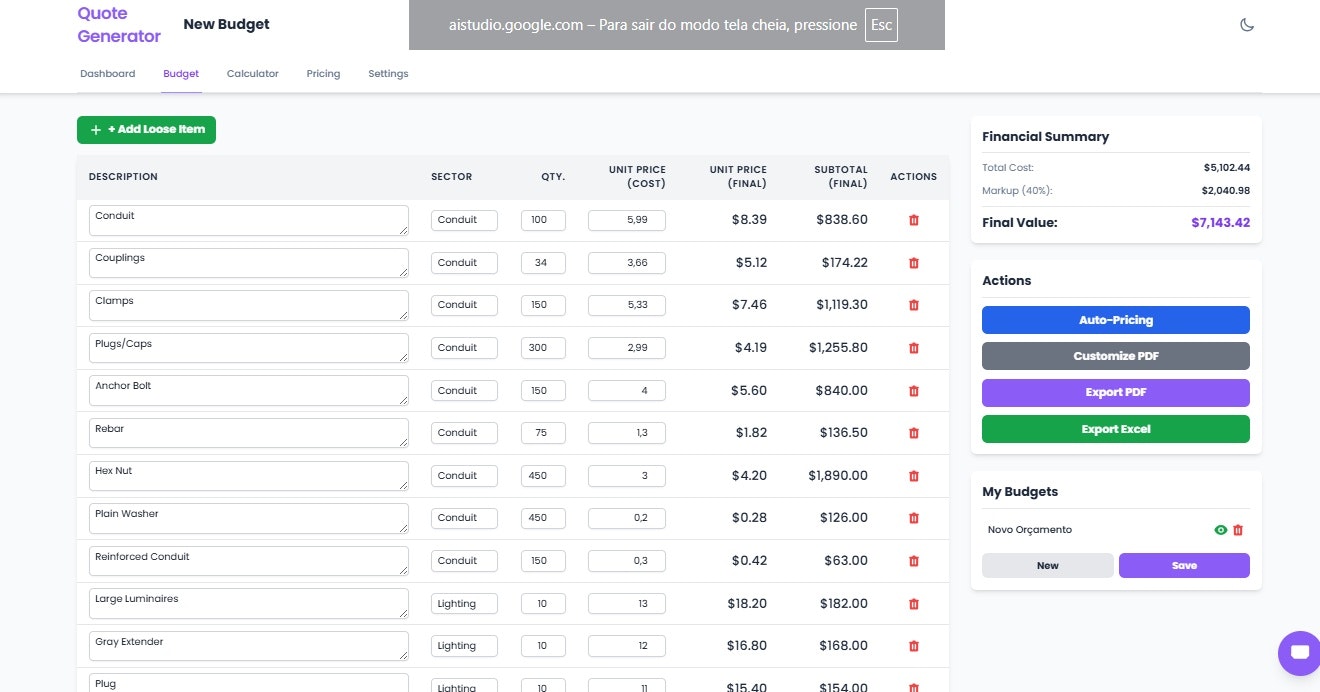Delete the Conduit row using its trash icon
1320x692 pixels.
pos(913,220)
